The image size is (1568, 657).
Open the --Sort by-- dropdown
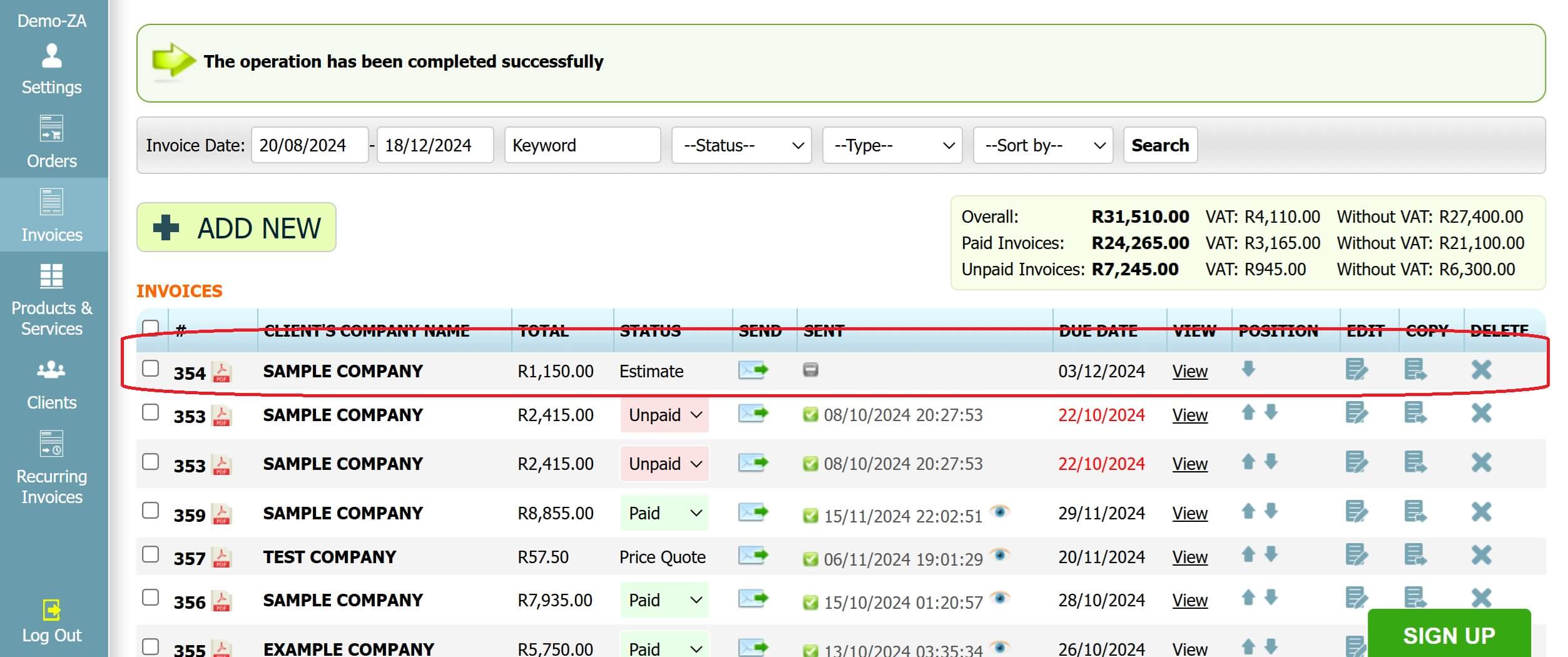[x=1043, y=145]
